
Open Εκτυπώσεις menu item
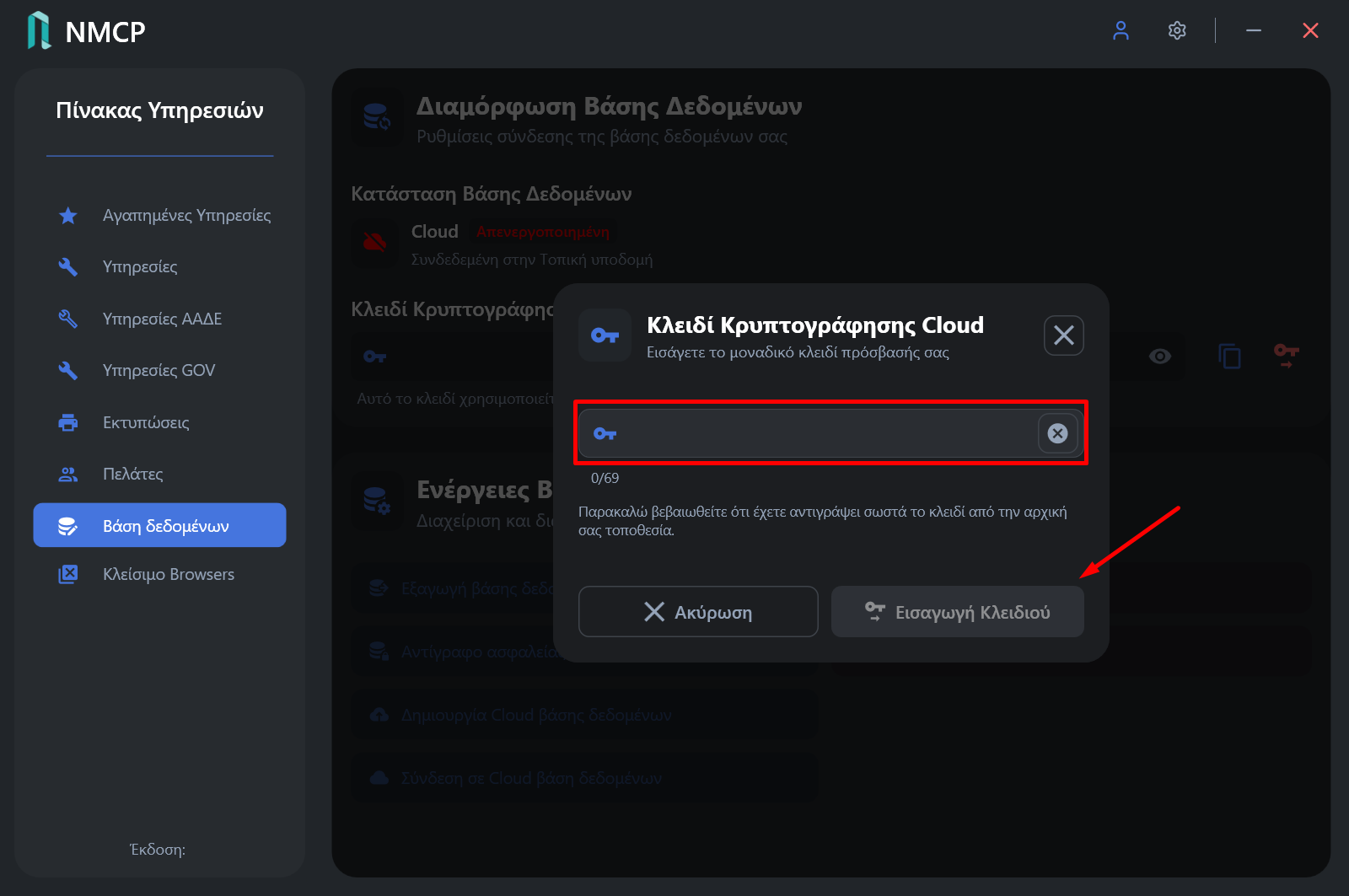point(159,423)
